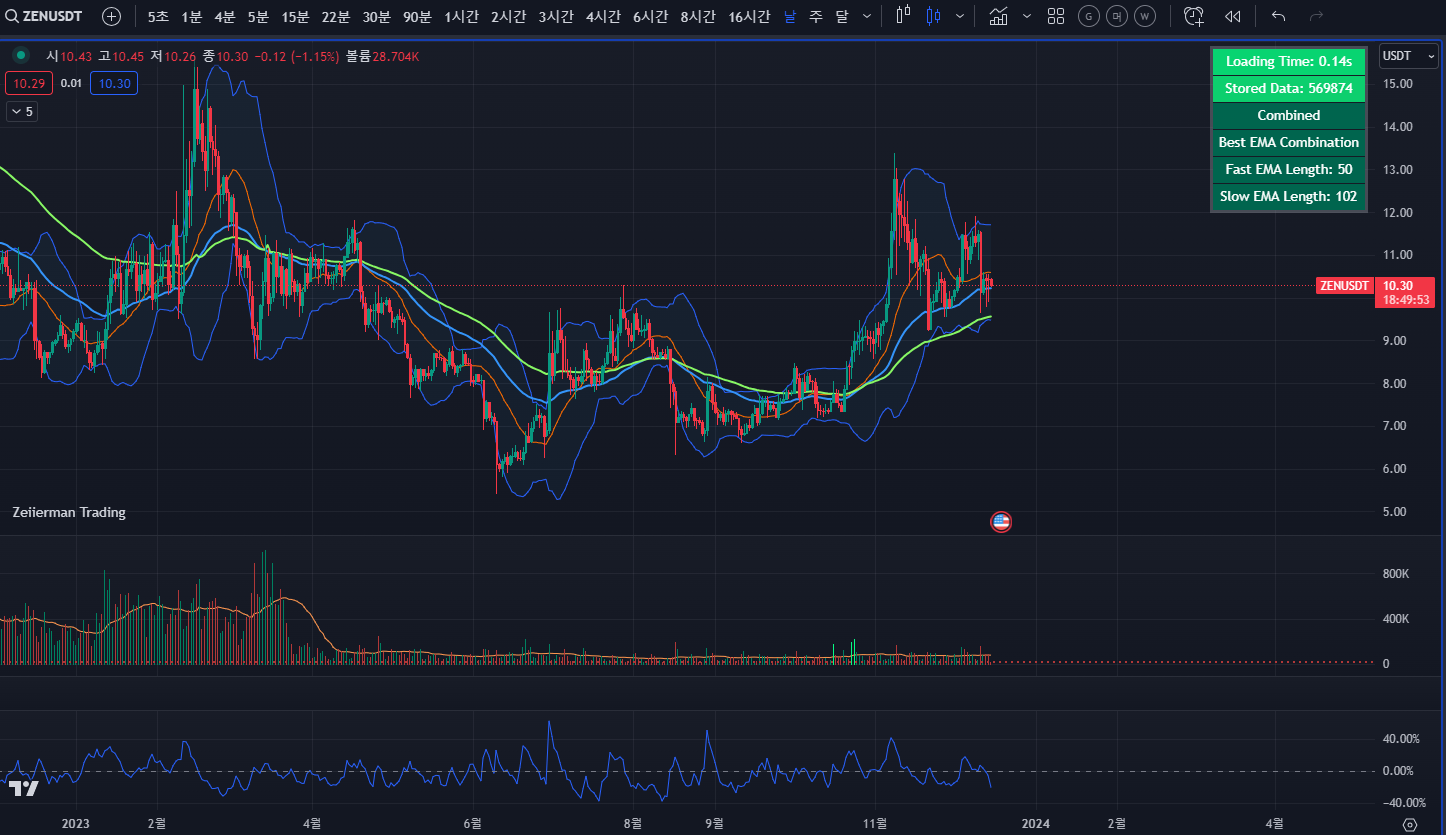Click the red 10.29 sell price button

pos(29,83)
